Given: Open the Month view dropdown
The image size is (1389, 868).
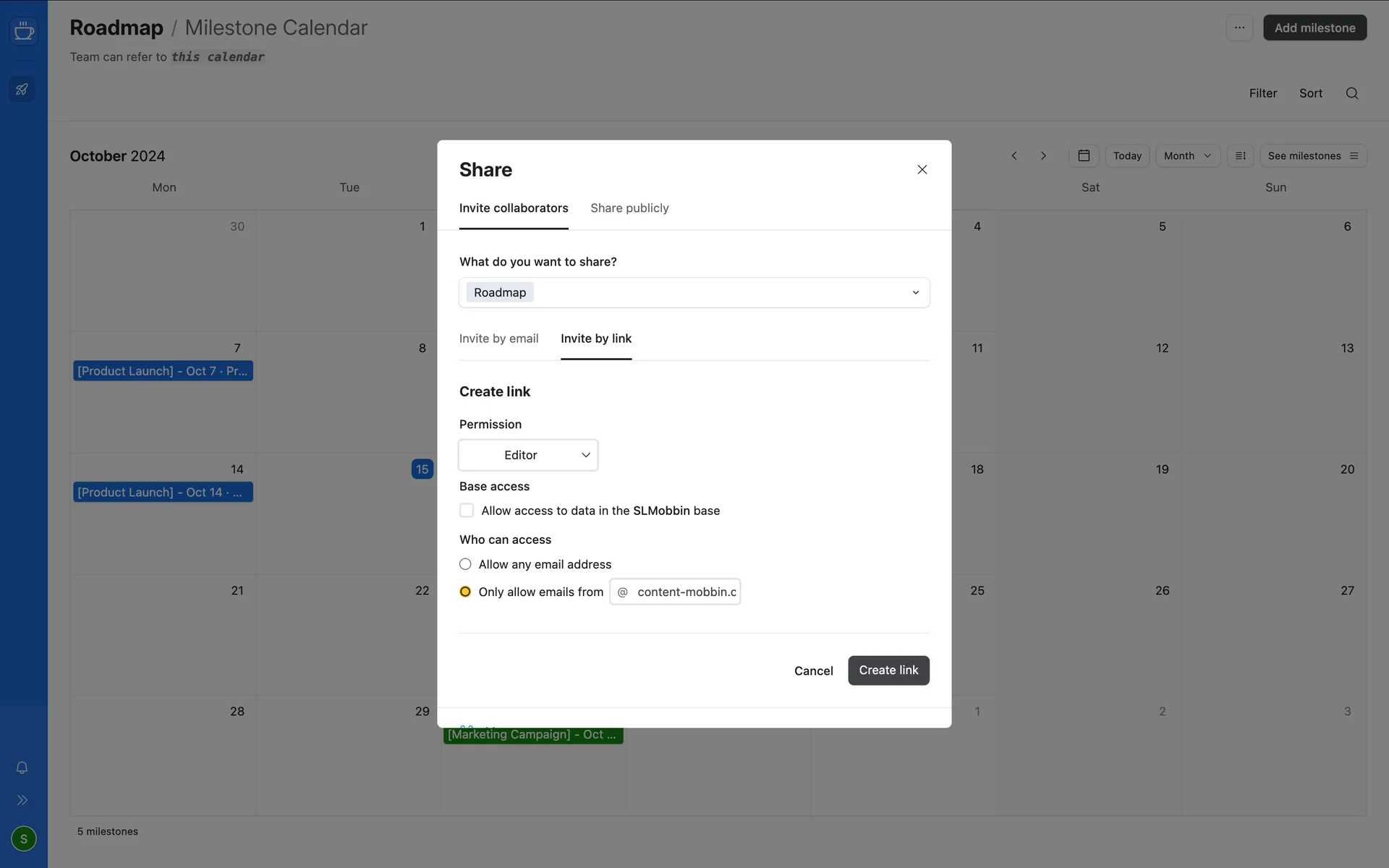Looking at the screenshot, I should [1187, 156].
